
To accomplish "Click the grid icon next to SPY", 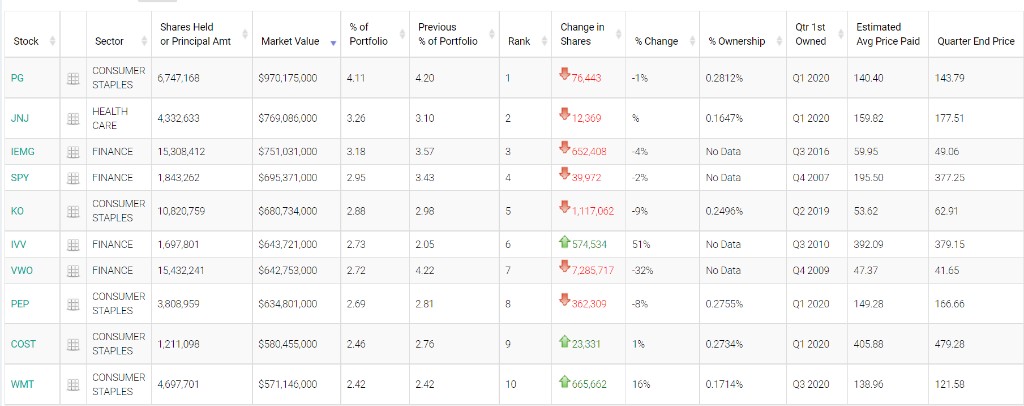I will (x=73, y=178).
